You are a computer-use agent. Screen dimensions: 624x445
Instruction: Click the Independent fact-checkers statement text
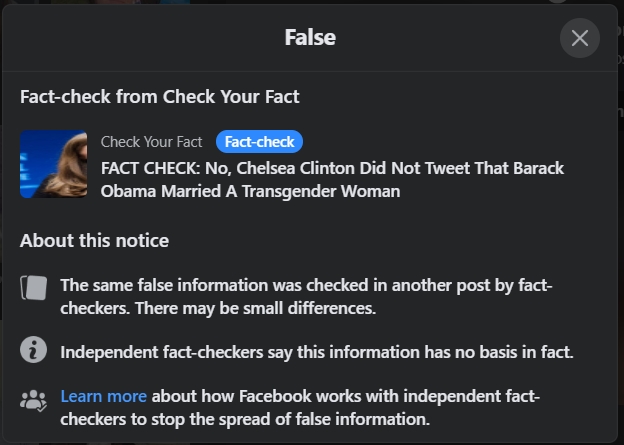pos(316,352)
